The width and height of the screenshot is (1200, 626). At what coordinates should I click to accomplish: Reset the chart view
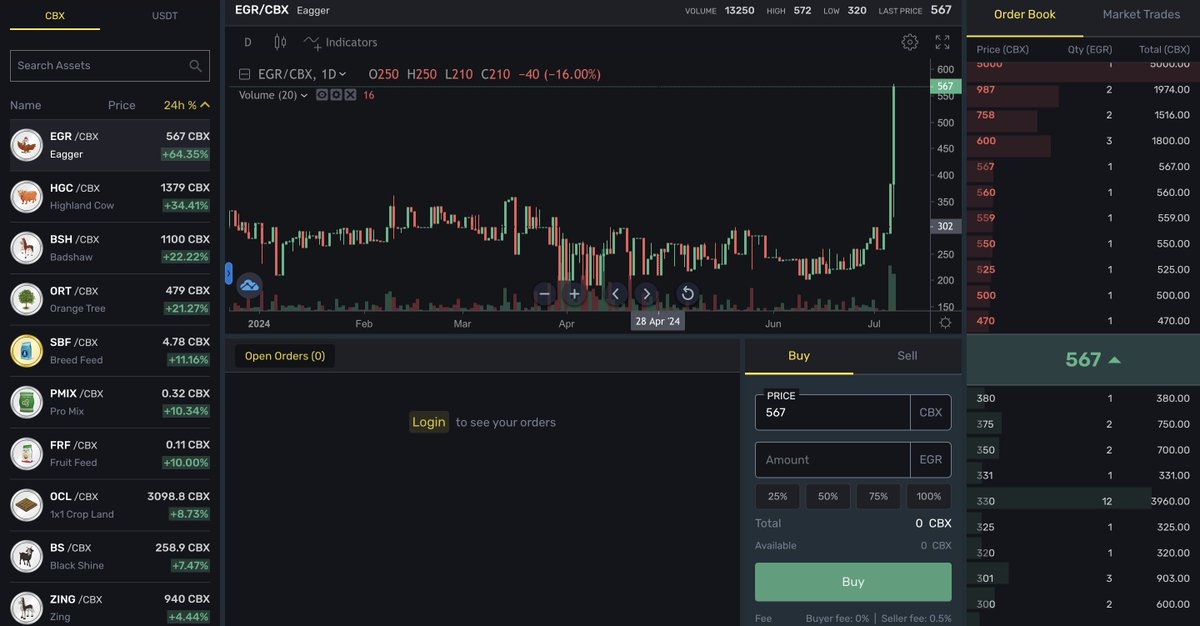pyautogui.click(x=687, y=294)
